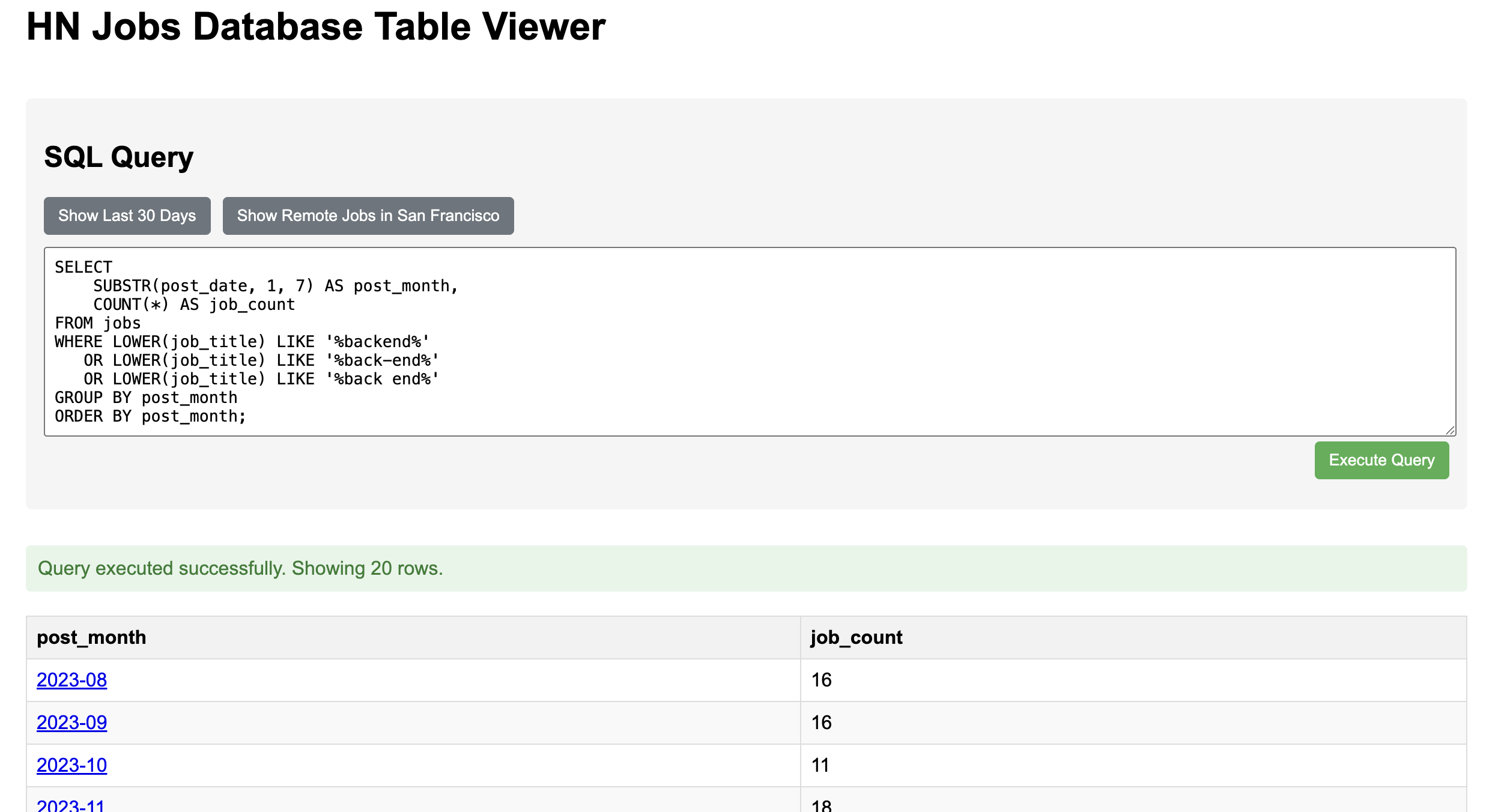Click the job count cell for 2023-08
Image resolution: width=1510 pixels, height=812 pixels.
pyautogui.click(x=1133, y=680)
